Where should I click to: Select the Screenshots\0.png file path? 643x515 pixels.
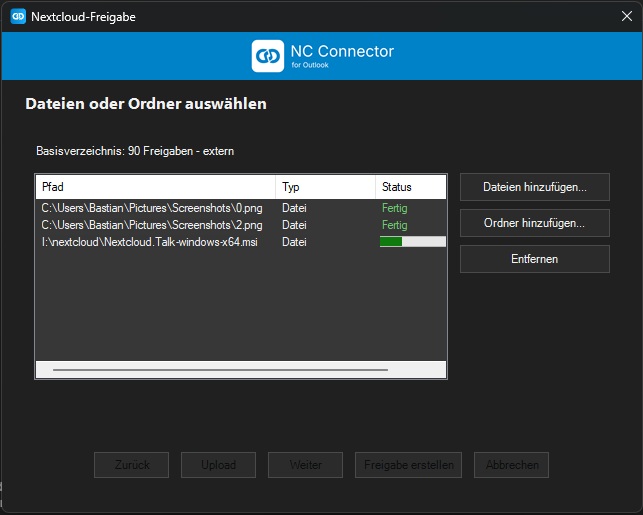152,208
